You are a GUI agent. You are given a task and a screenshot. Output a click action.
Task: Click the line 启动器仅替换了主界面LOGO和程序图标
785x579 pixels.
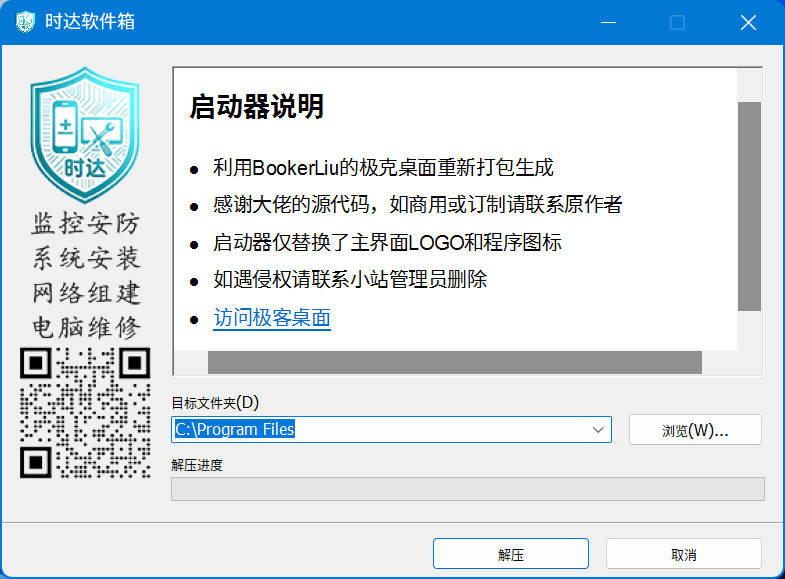[387, 242]
